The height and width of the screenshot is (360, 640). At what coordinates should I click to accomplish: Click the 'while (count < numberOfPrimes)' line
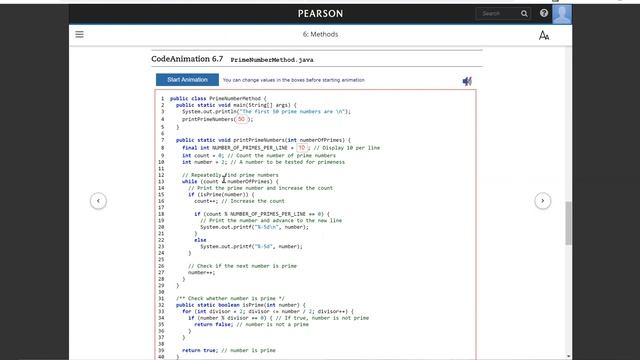(230, 181)
